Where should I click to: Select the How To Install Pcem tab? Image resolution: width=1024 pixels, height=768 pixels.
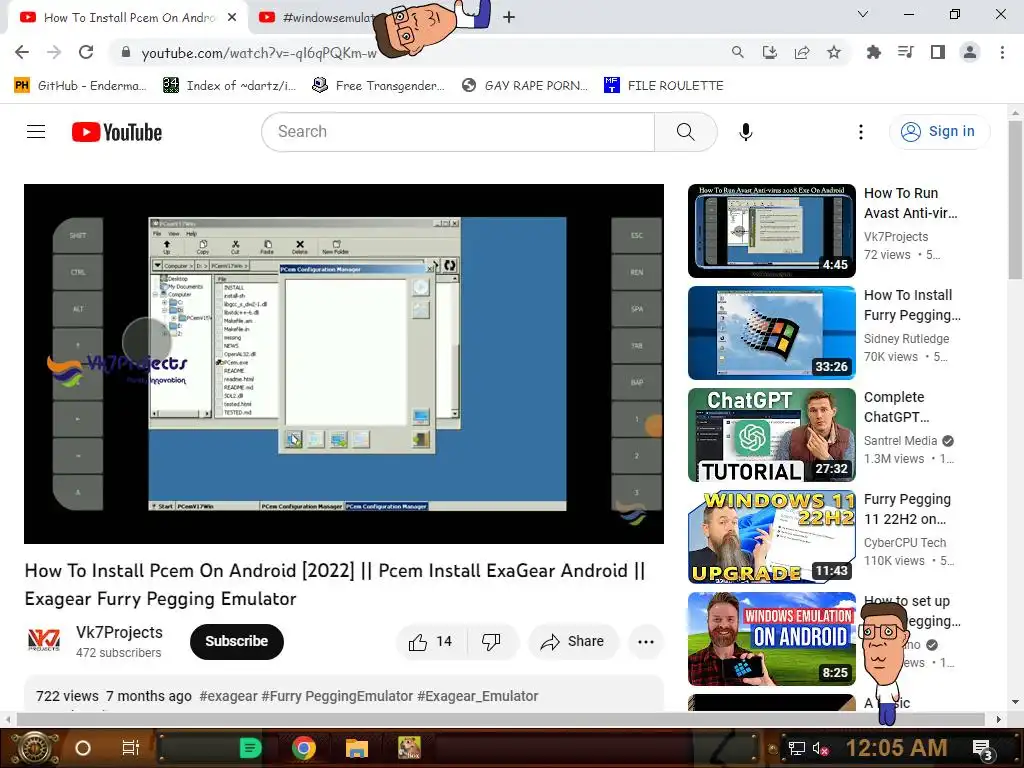pos(128,18)
